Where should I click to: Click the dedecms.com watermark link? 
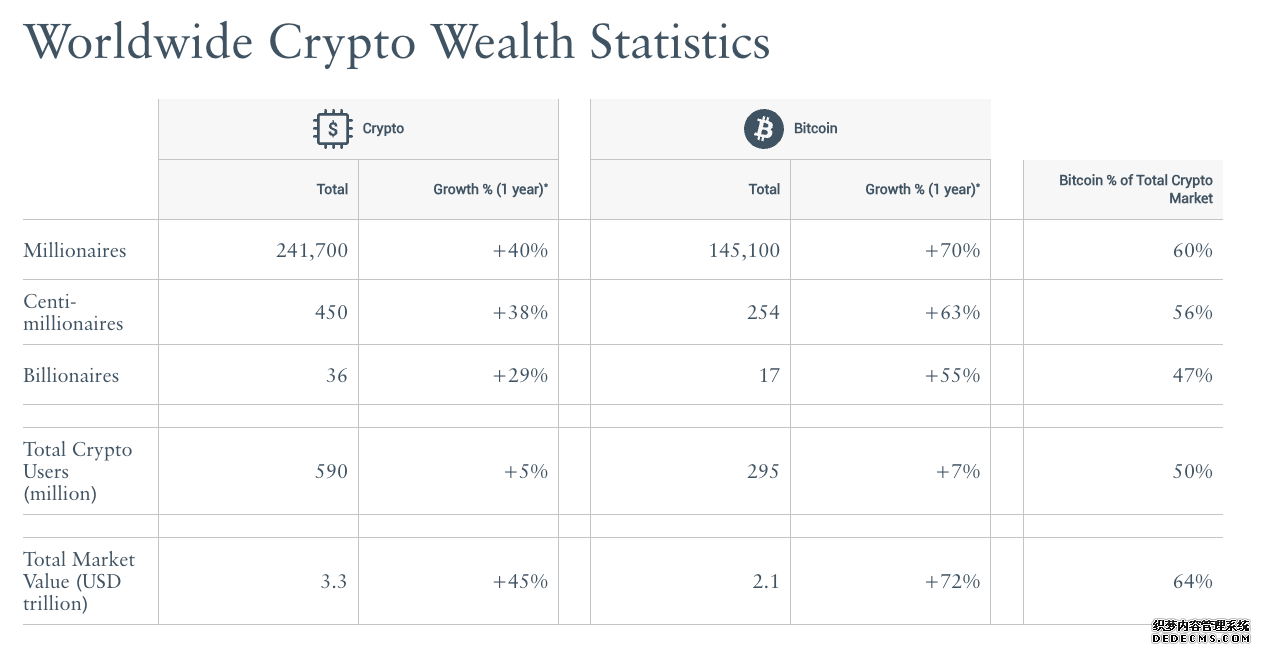tap(1200, 631)
